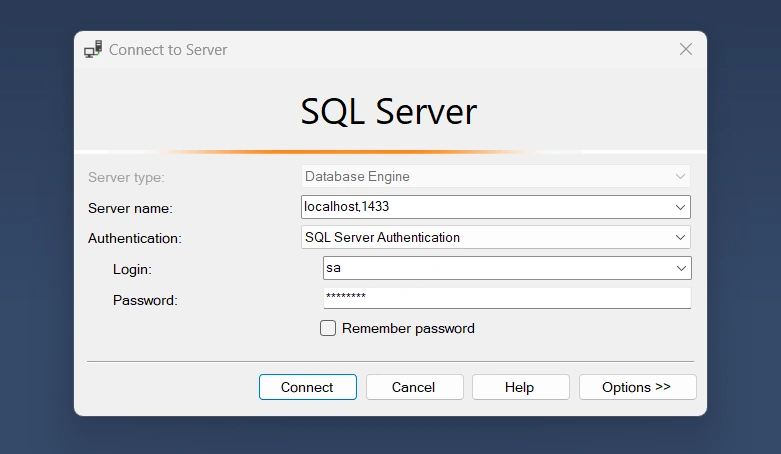The height and width of the screenshot is (454, 781).
Task: Click the masked Password field
Action: tap(507, 298)
